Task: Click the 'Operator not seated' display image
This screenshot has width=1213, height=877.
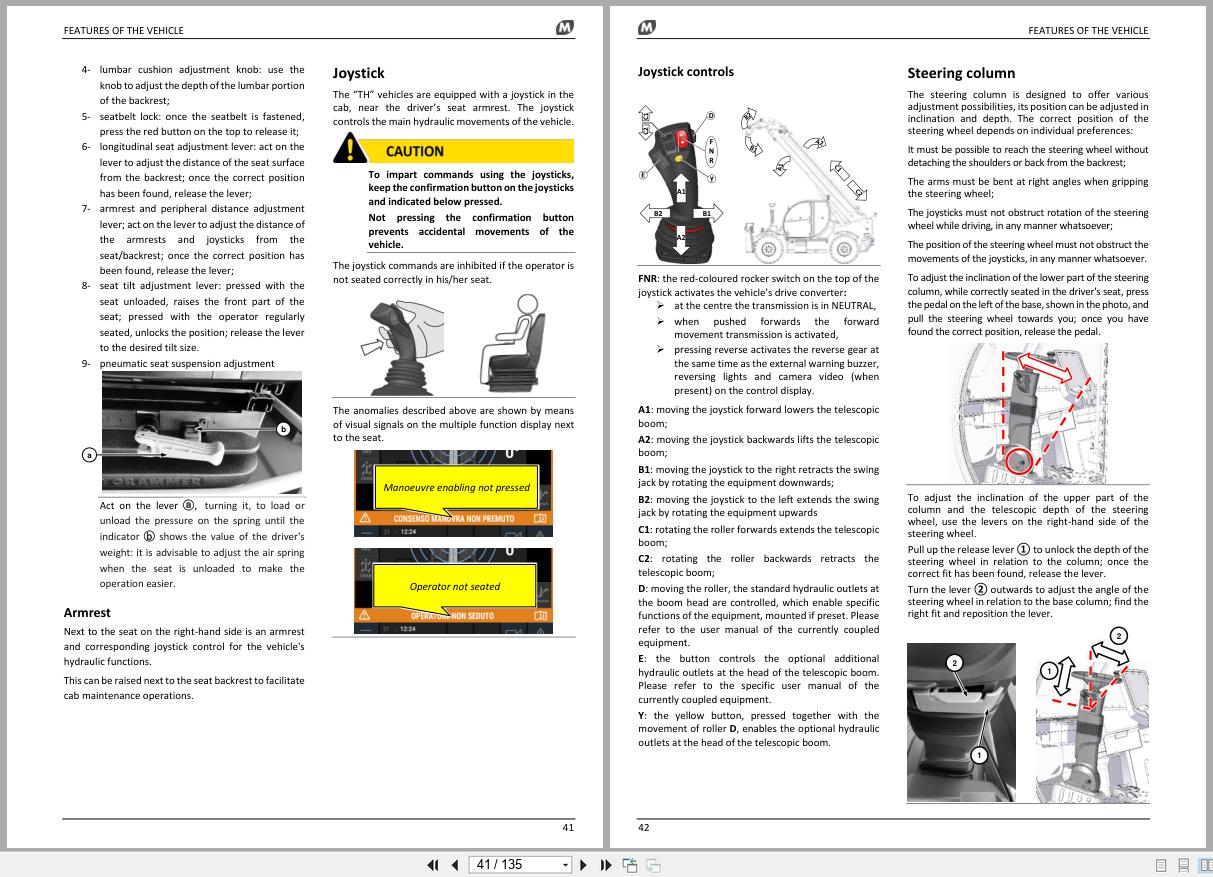Action: point(453,591)
